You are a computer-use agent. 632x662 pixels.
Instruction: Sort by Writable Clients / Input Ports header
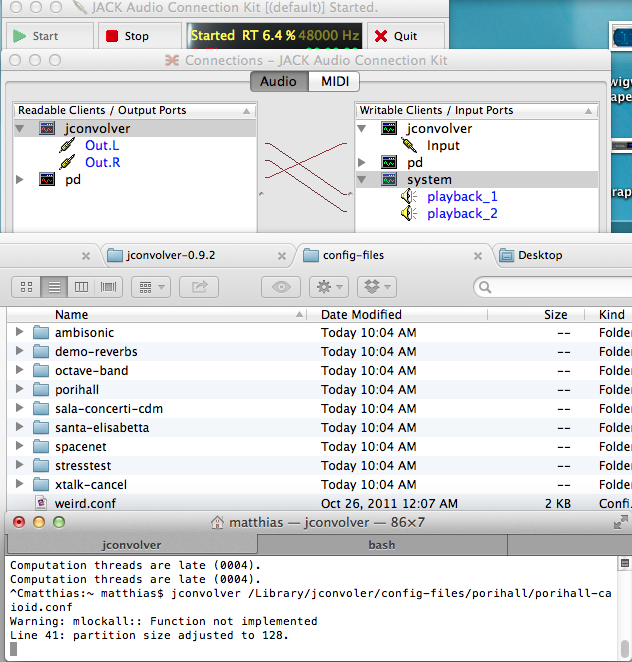(x=477, y=111)
